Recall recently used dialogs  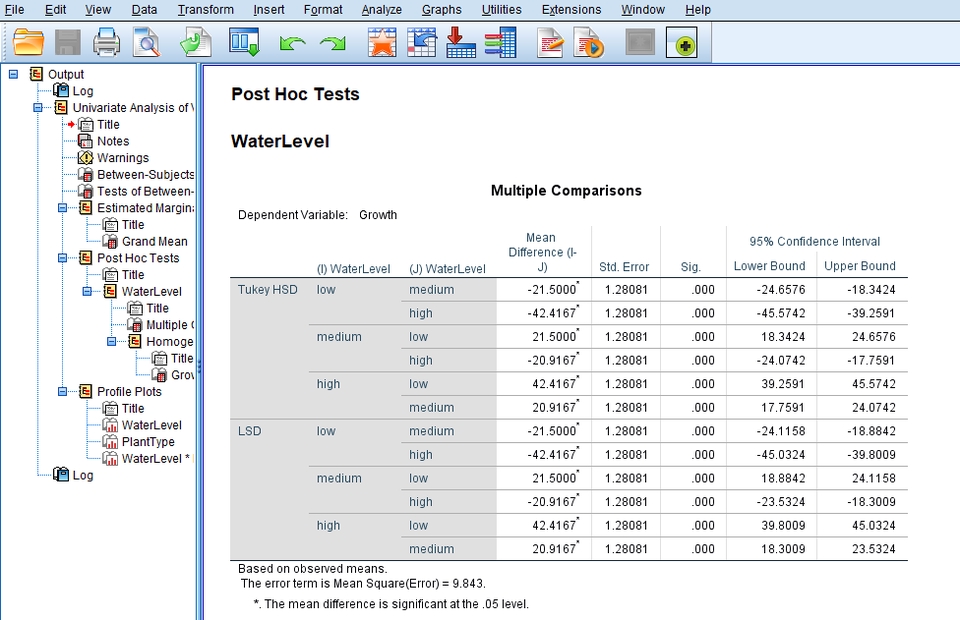click(x=194, y=42)
